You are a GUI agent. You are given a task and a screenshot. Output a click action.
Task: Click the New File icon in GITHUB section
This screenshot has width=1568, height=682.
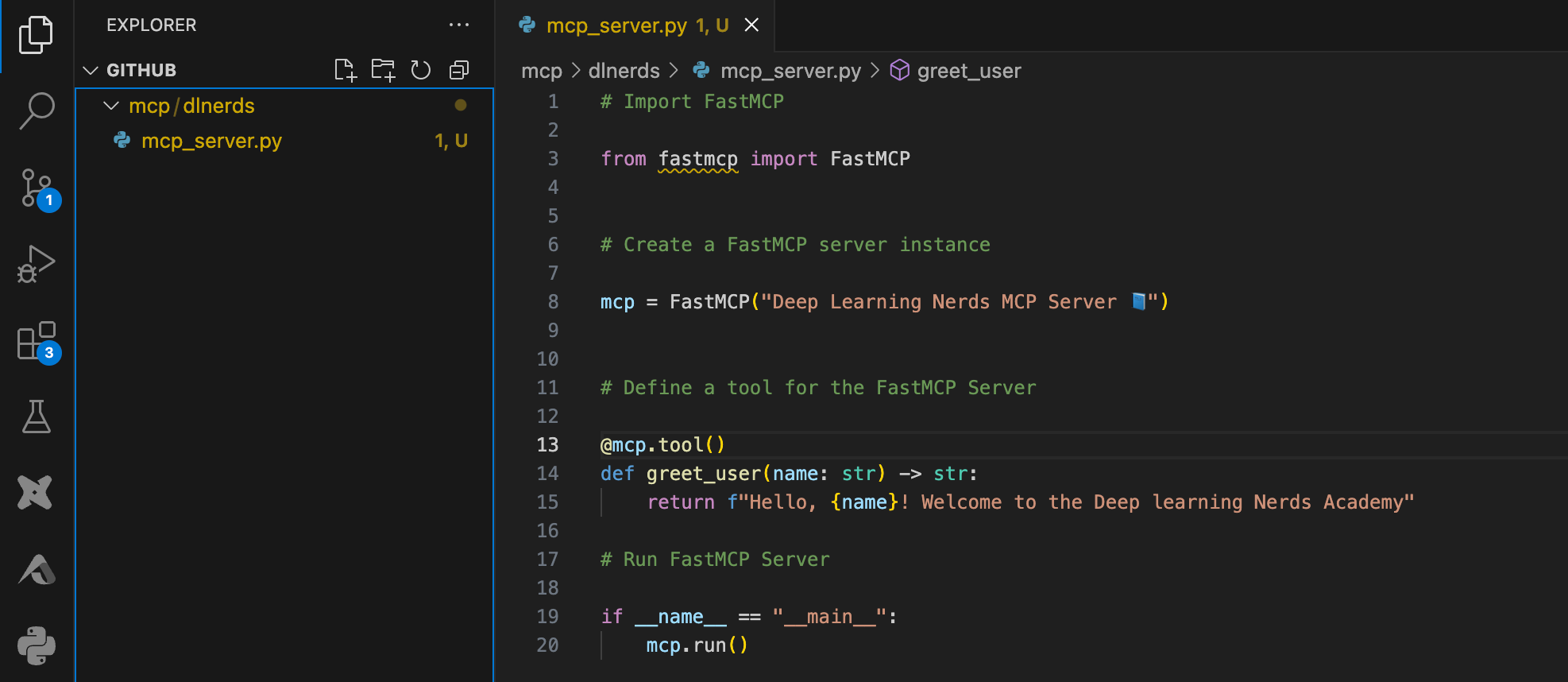coord(345,70)
